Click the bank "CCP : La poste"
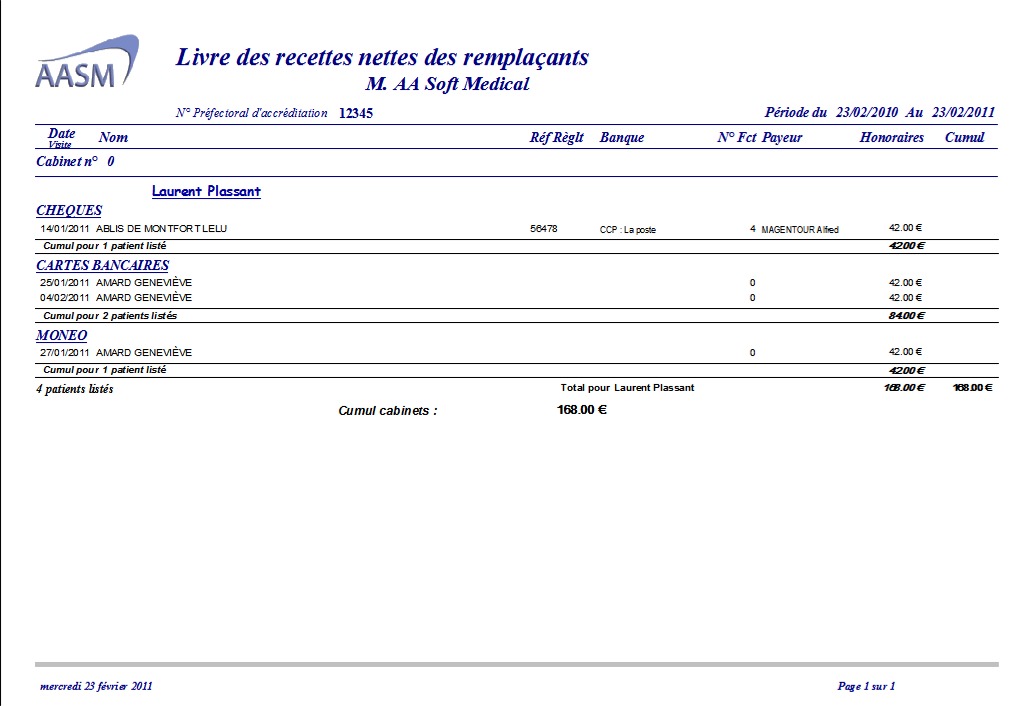Viewport: 1019px width, 706px height. point(628,229)
